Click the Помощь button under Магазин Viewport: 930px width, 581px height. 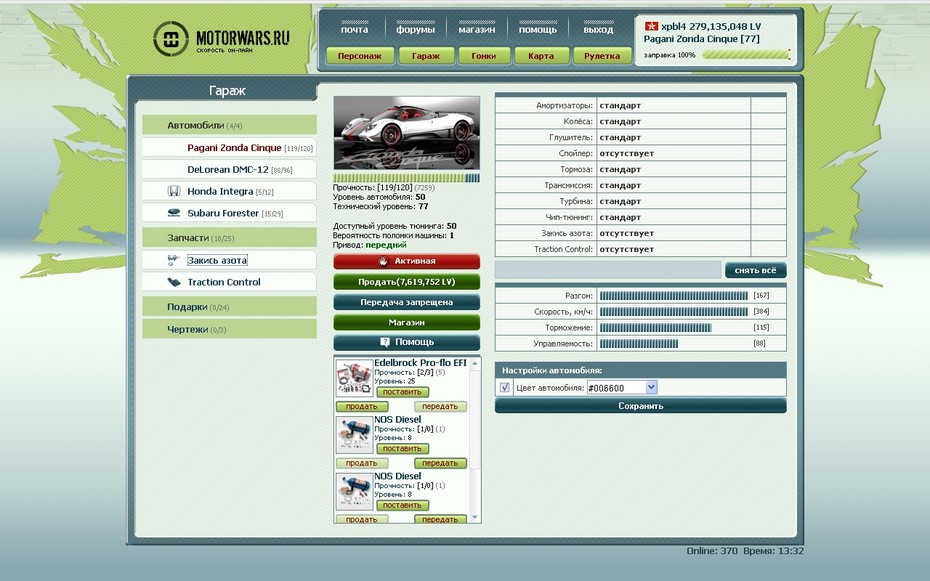pyautogui.click(x=406, y=342)
